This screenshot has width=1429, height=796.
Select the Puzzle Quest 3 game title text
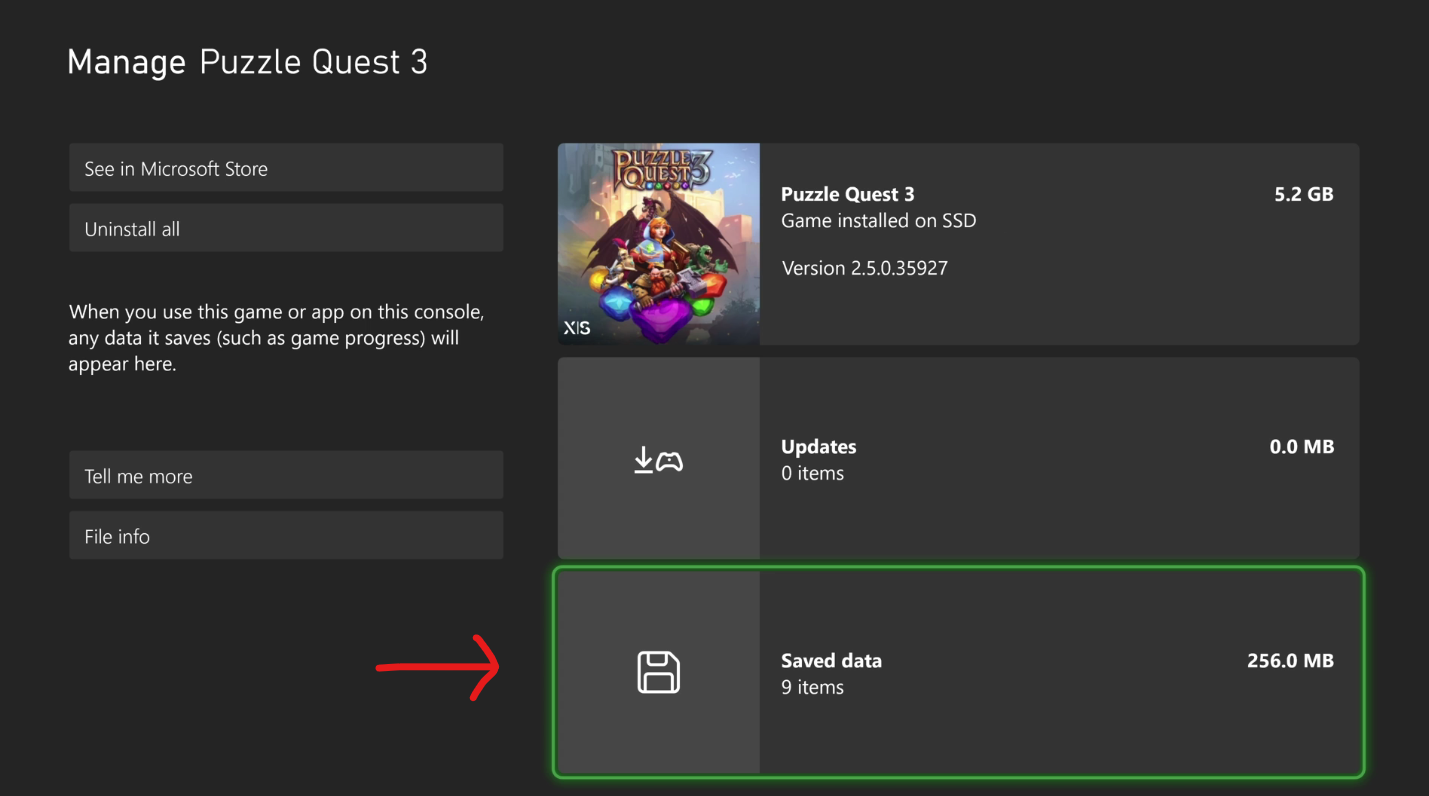(x=848, y=194)
